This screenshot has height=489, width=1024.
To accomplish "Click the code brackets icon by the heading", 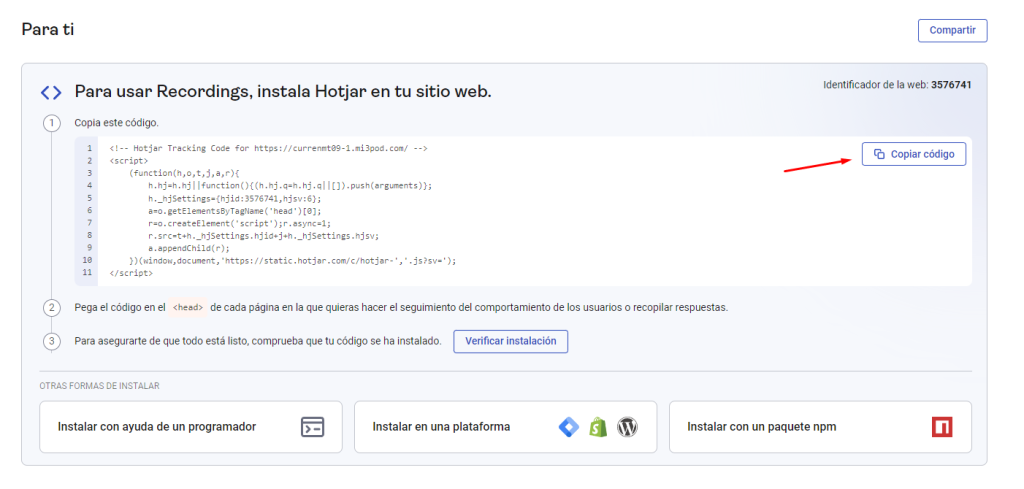I will point(51,92).
